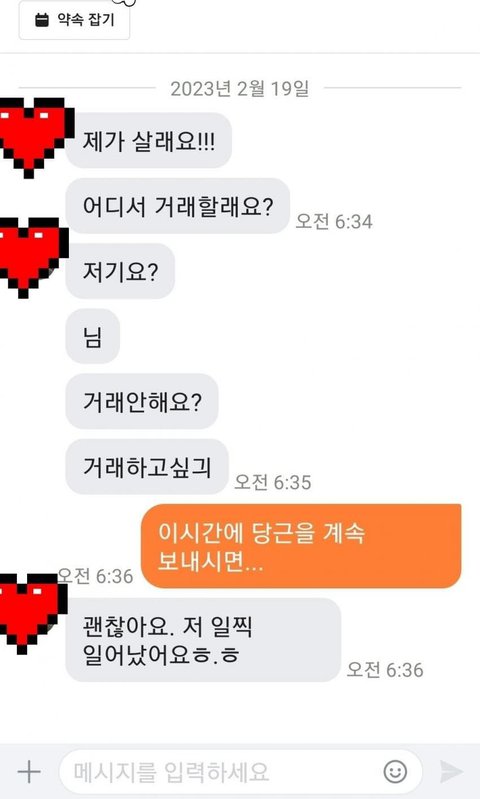
Task: Select the 괜찮아요. 저 일찍 일어났어요 bubble
Action: [203, 640]
